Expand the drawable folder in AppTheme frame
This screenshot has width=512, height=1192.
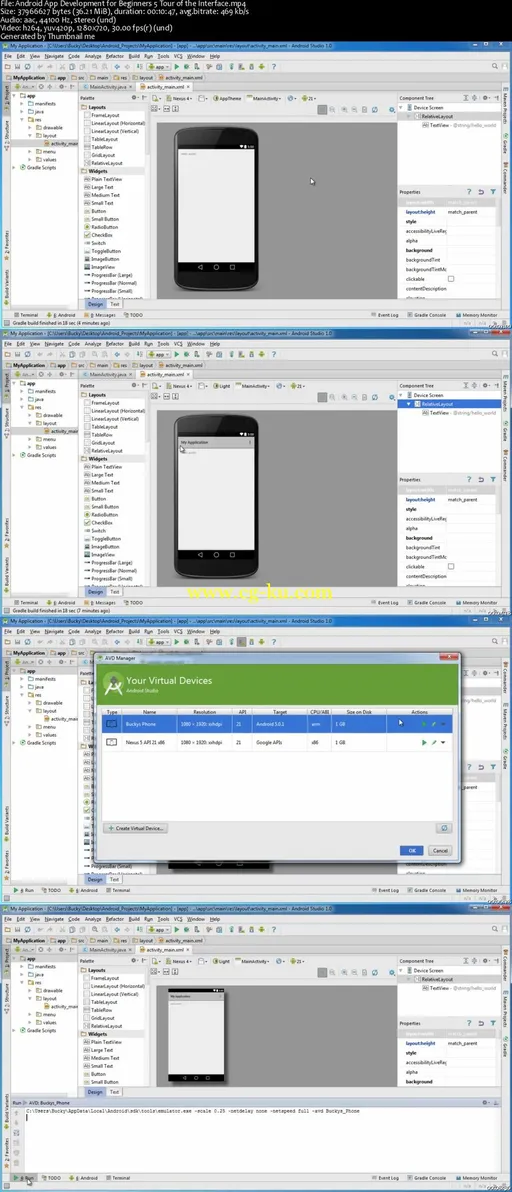[x=30, y=128]
